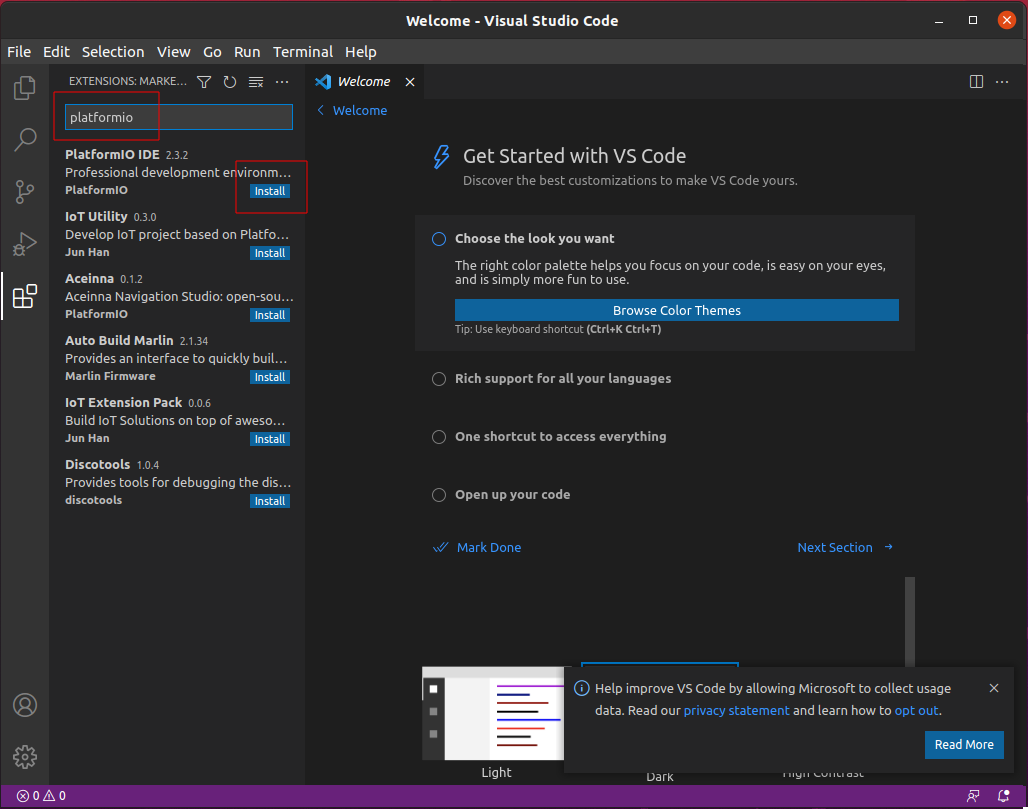Open the File menu
The image size is (1028, 809).
point(19,52)
